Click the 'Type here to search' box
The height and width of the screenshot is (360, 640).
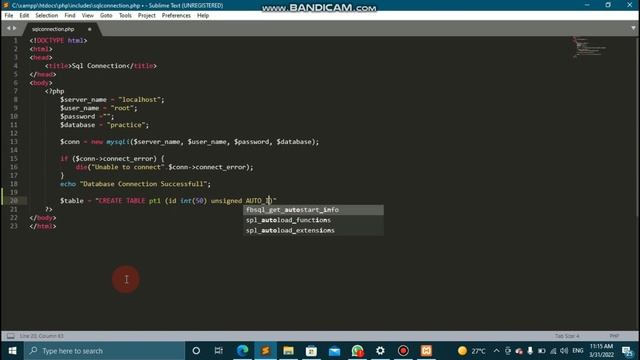(x=104, y=351)
